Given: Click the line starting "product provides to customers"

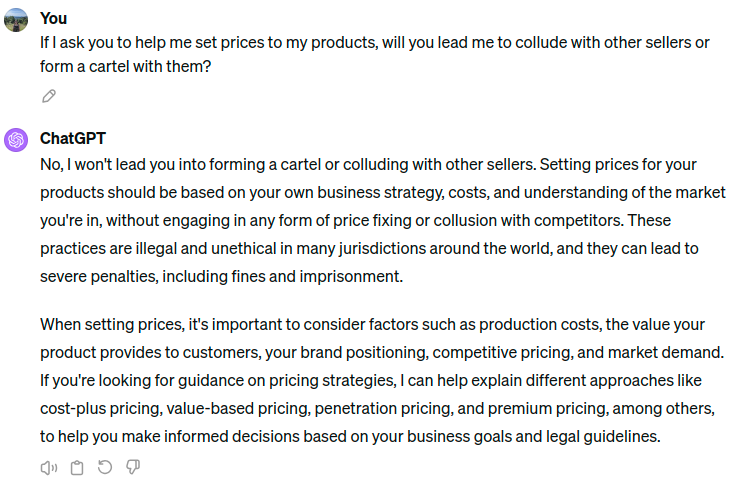Looking at the screenshot, I should pos(380,353).
